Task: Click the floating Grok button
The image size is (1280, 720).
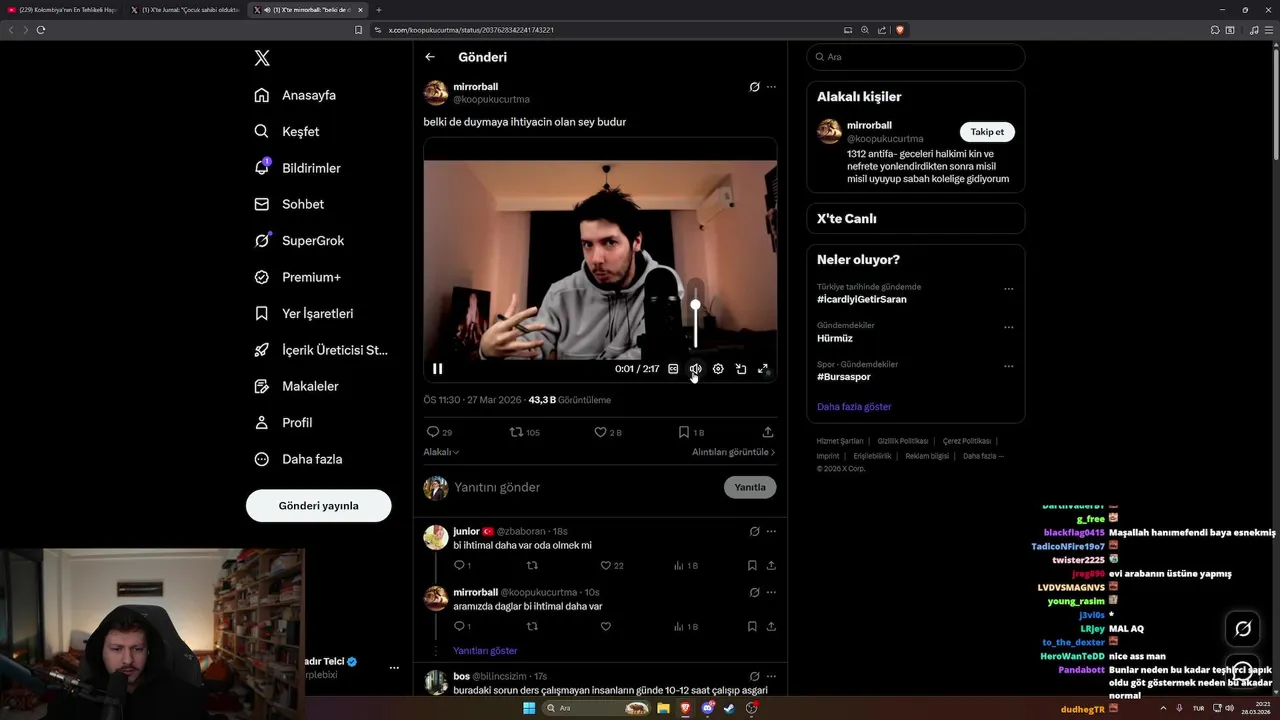Action: pos(1243,629)
